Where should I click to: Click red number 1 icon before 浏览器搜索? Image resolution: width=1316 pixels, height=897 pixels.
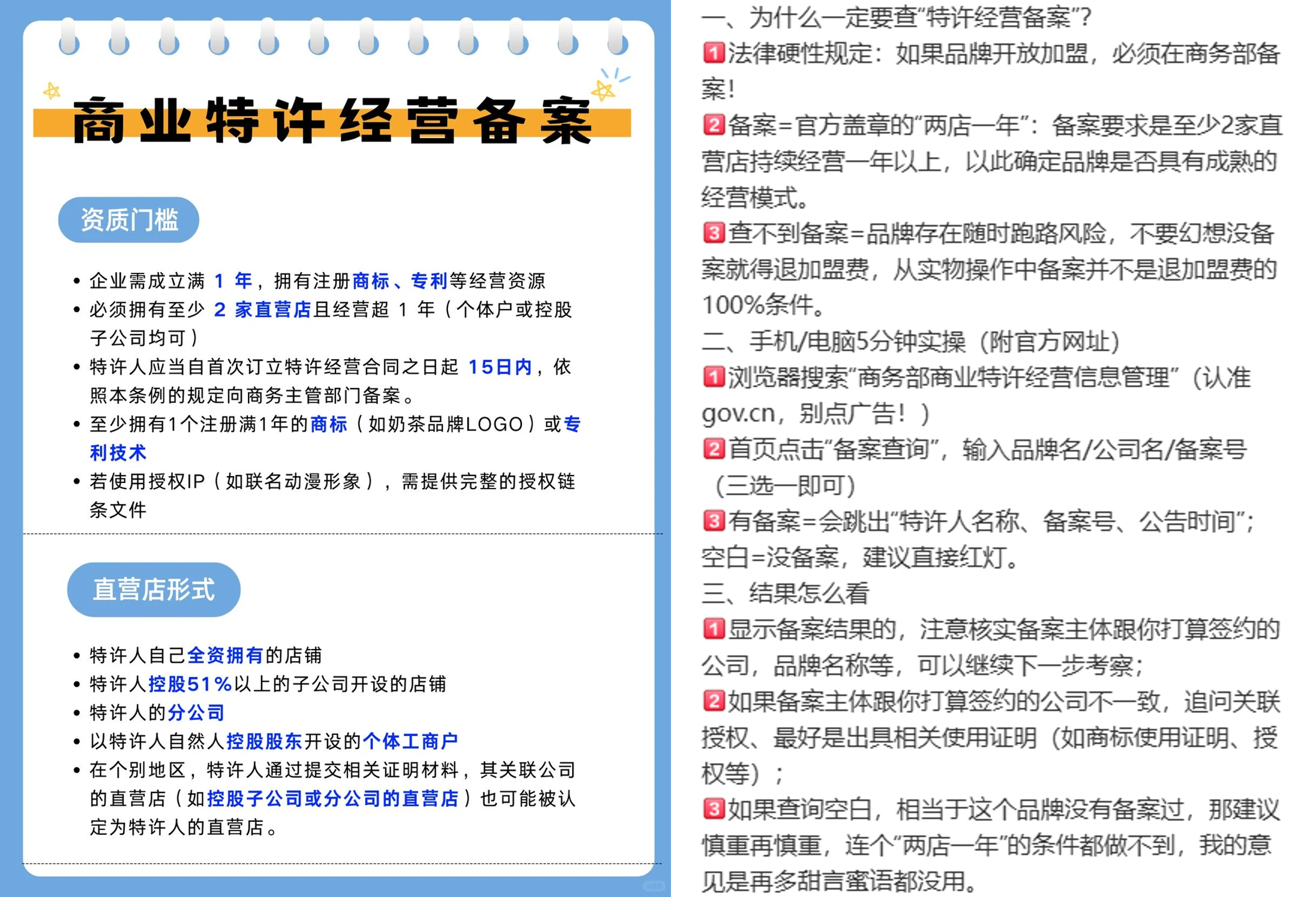click(713, 377)
